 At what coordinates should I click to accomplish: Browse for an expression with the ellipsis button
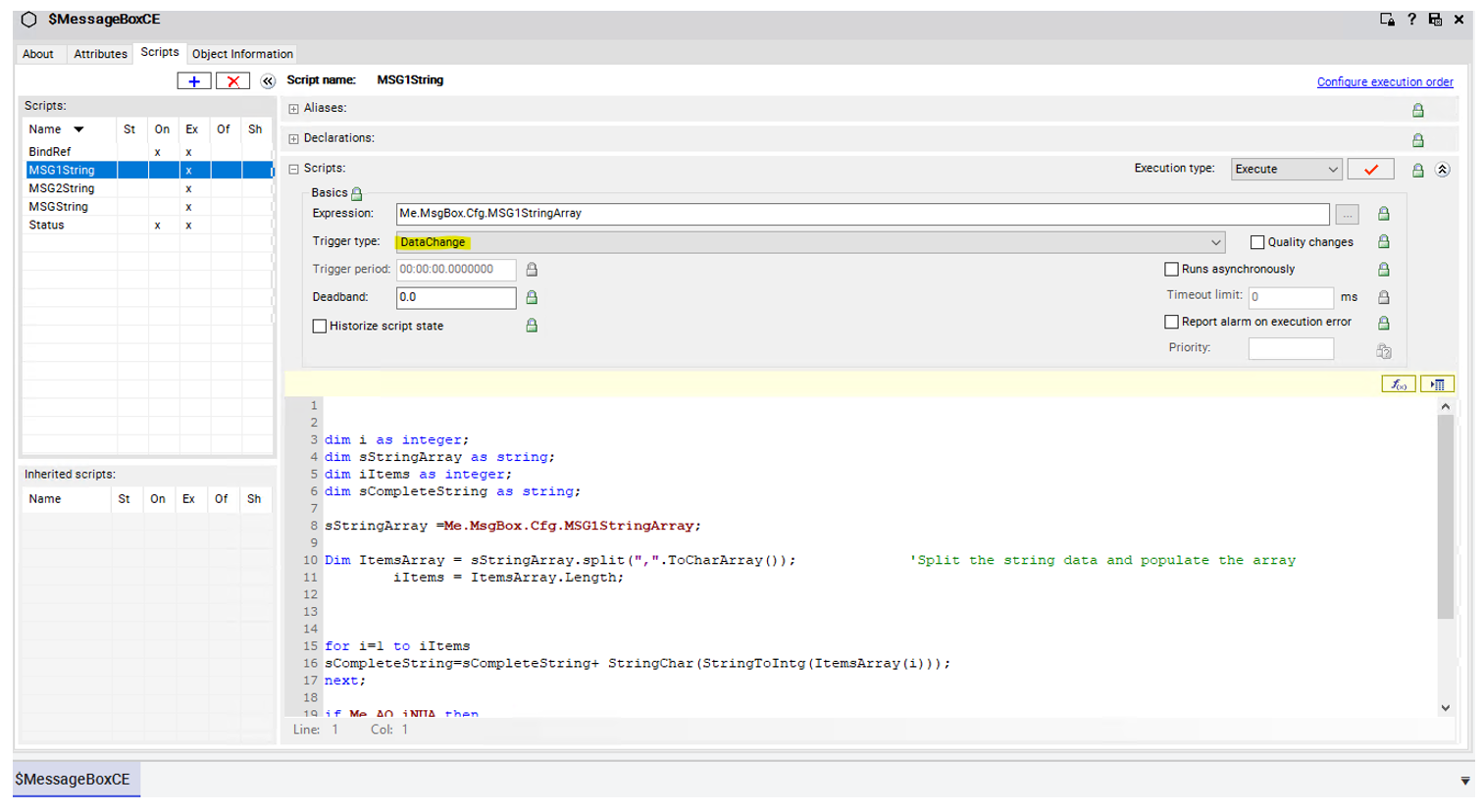[x=1348, y=214]
